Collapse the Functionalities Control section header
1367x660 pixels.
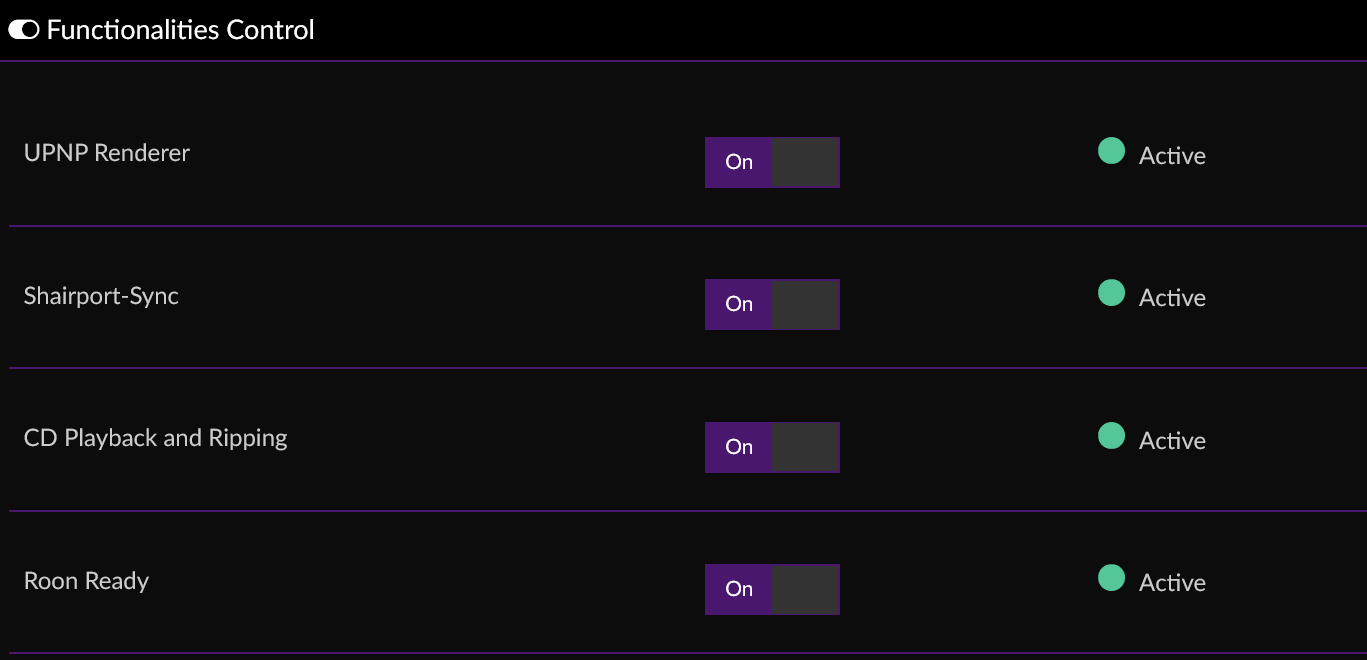point(180,30)
